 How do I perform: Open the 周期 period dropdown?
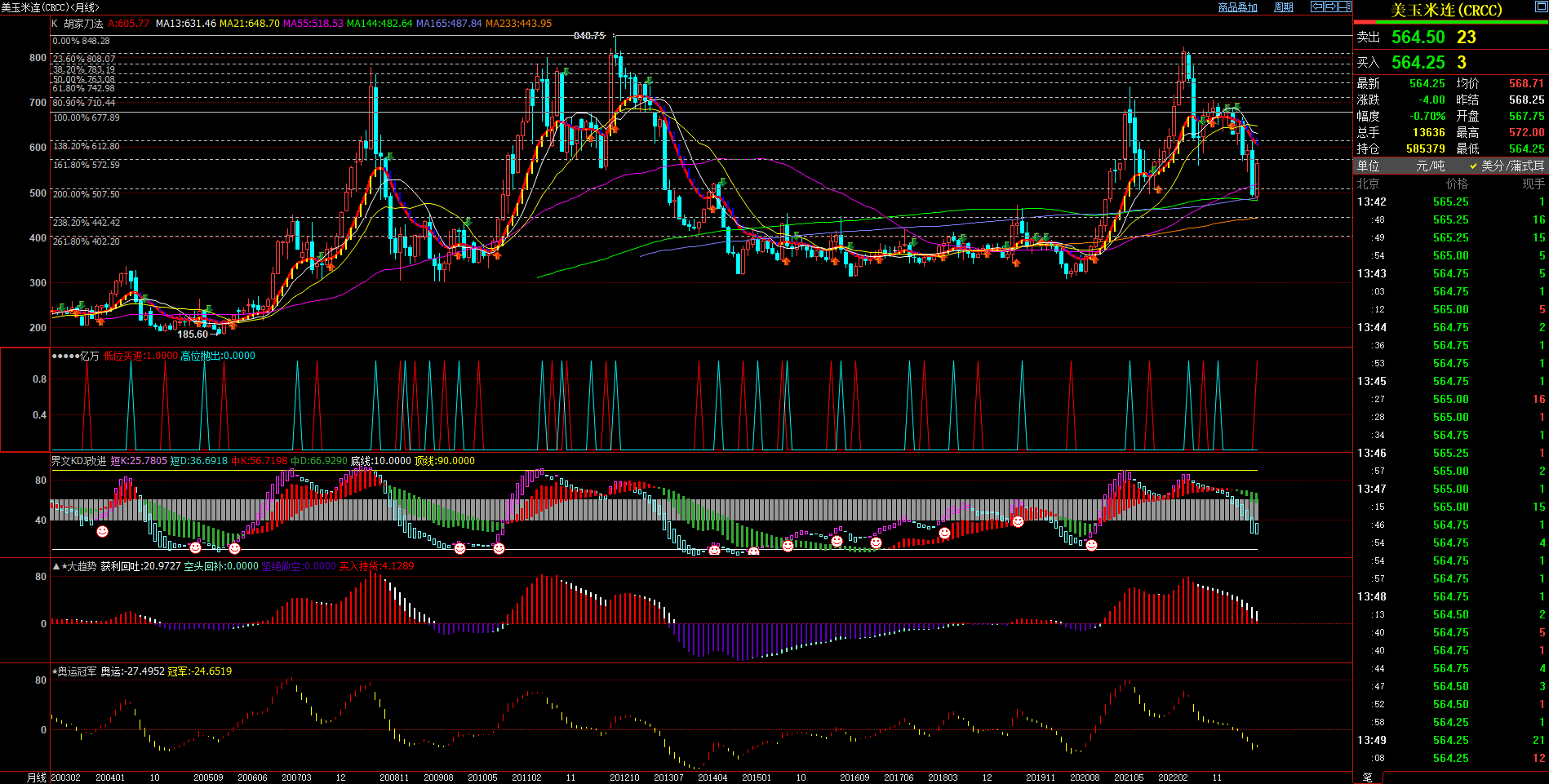pos(1284,7)
